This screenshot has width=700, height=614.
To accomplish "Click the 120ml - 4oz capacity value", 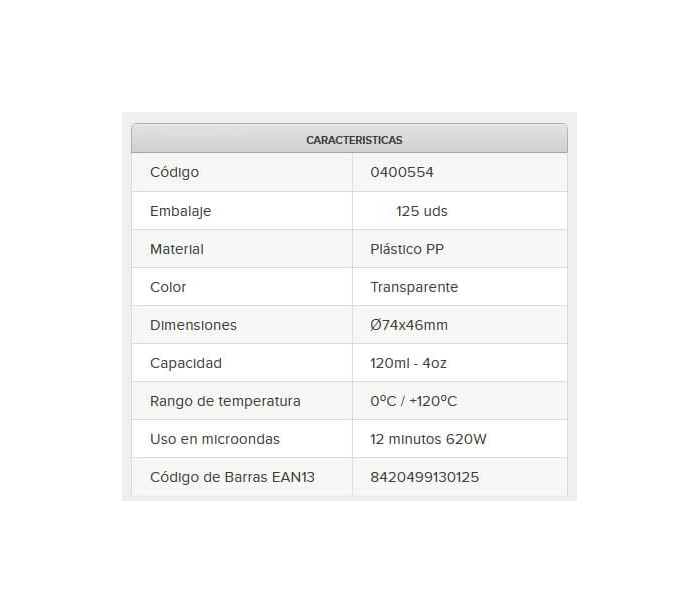I will [x=408, y=363].
